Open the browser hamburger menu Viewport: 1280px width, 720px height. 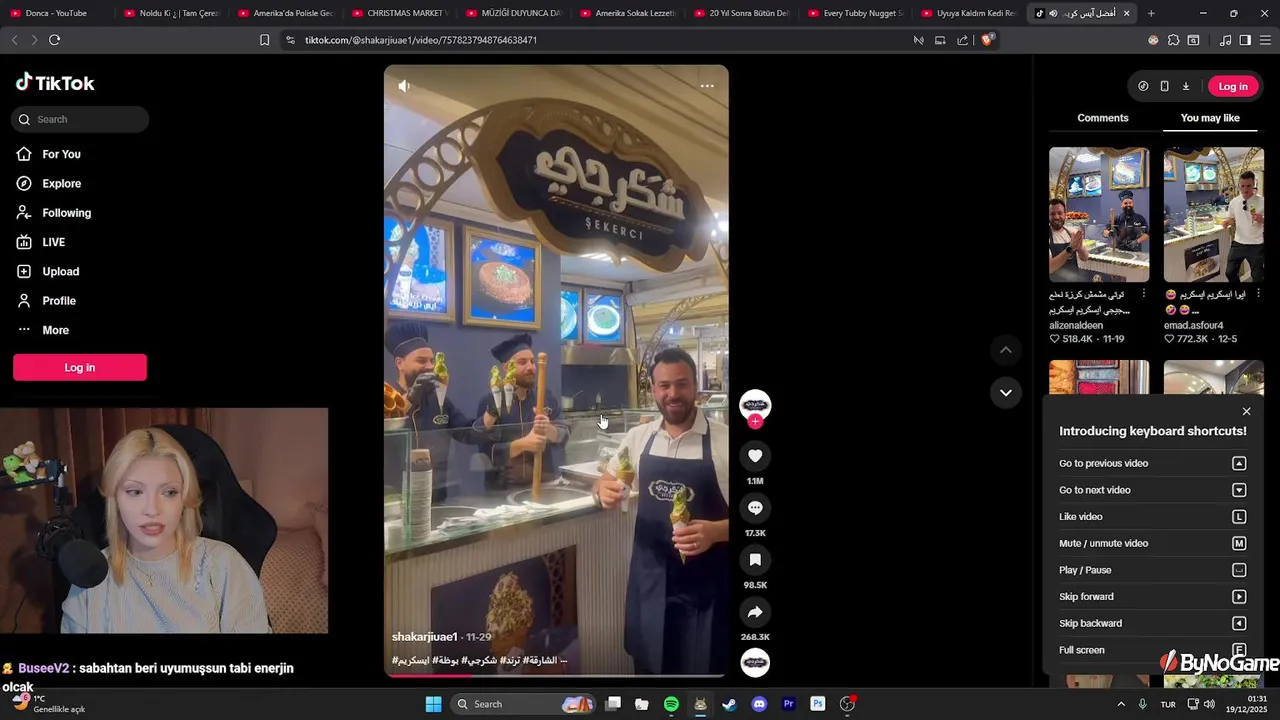click(1265, 40)
